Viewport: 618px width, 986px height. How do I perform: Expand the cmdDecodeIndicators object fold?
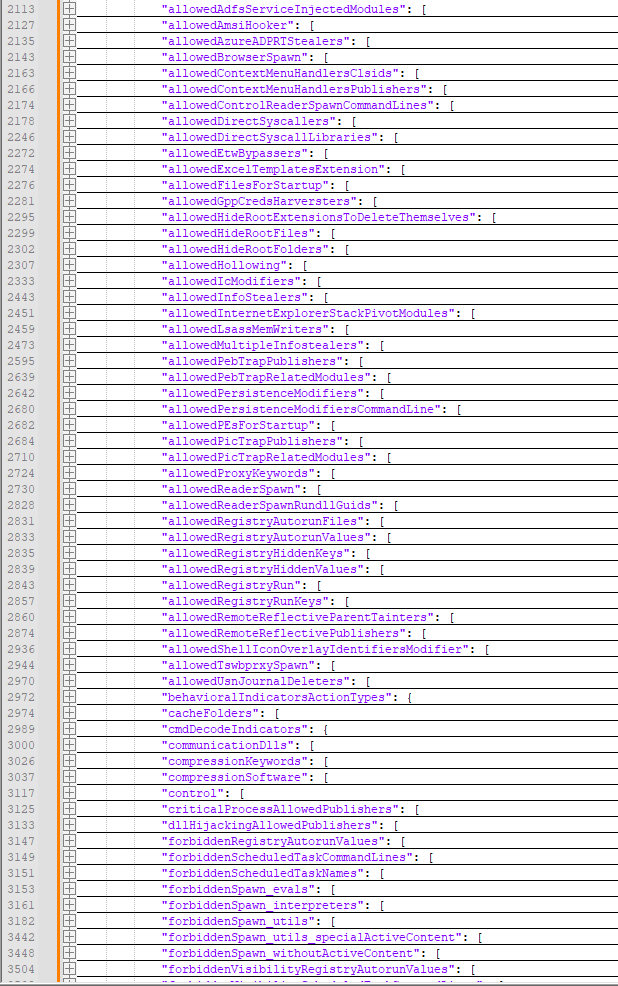coord(69,729)
